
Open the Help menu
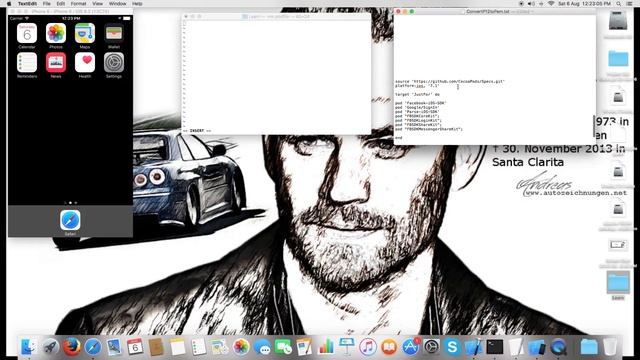coord(137,4)
